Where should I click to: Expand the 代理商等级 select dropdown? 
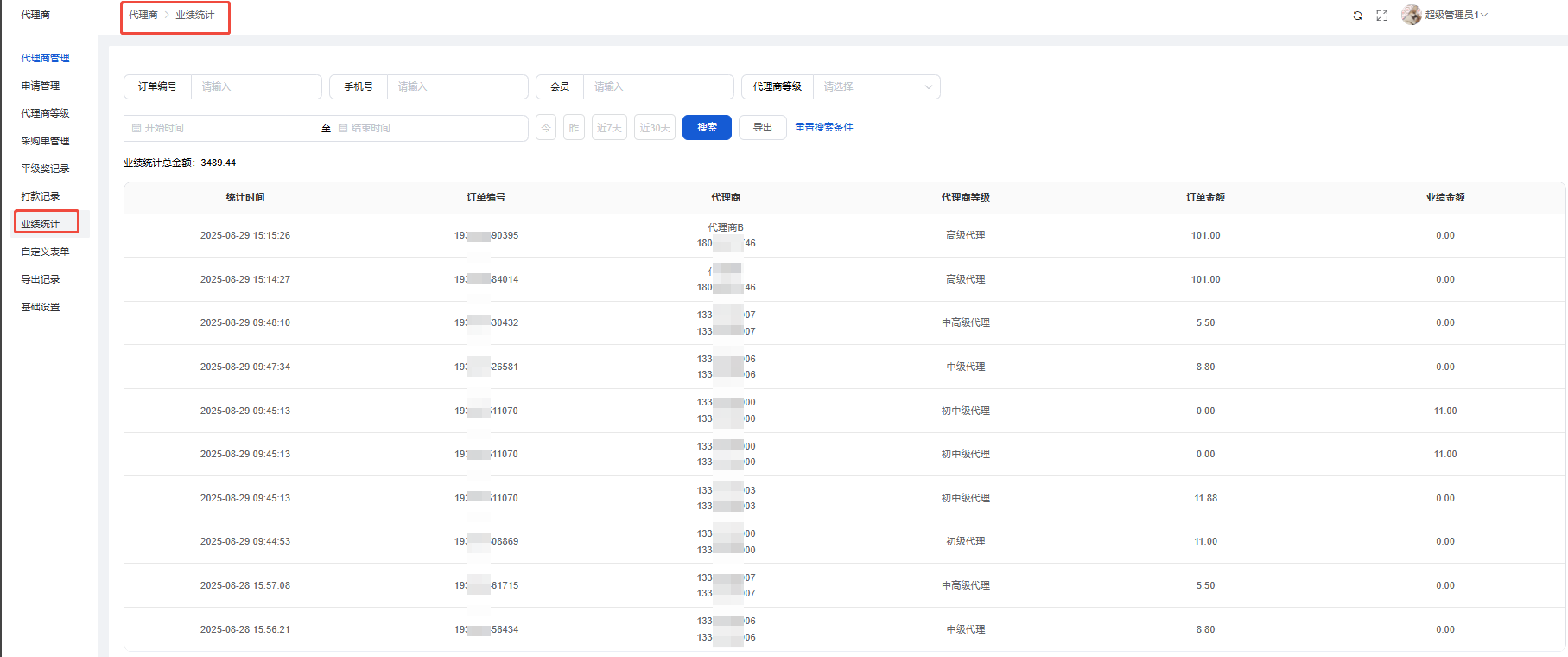tap(876, 86)
